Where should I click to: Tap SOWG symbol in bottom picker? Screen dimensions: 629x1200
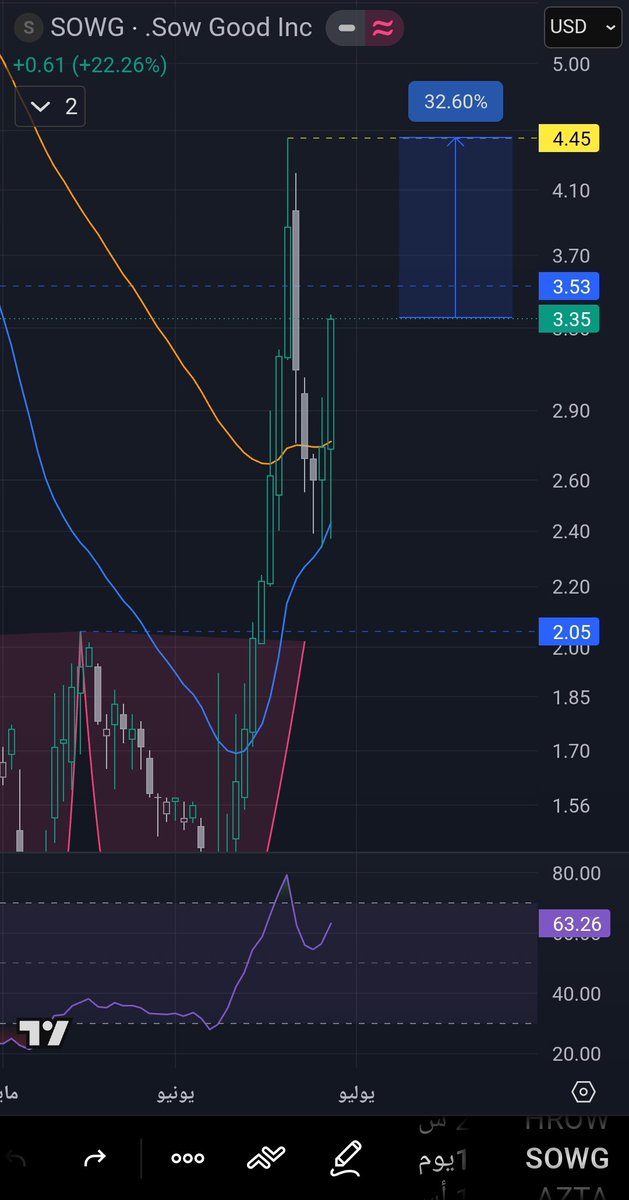click(x=567, y=1159)
